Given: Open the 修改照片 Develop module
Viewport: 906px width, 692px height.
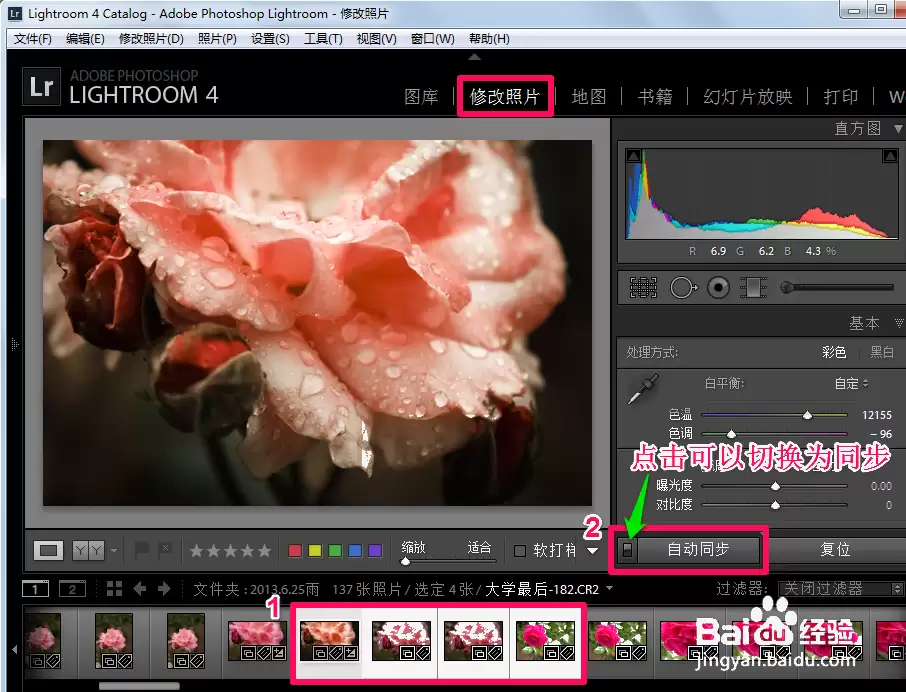Looking at the screenshot, I should (x=504, y=96).
